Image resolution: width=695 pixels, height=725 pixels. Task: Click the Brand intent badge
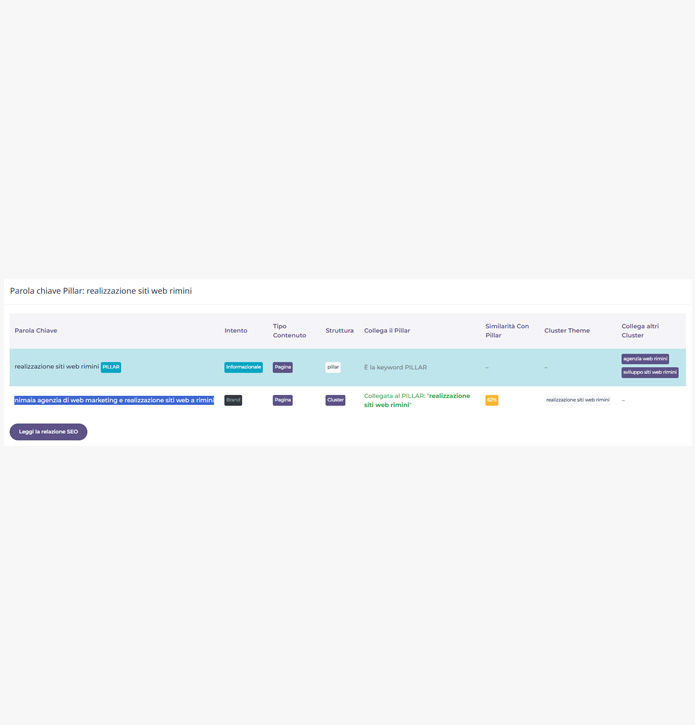tap(233, 400)
